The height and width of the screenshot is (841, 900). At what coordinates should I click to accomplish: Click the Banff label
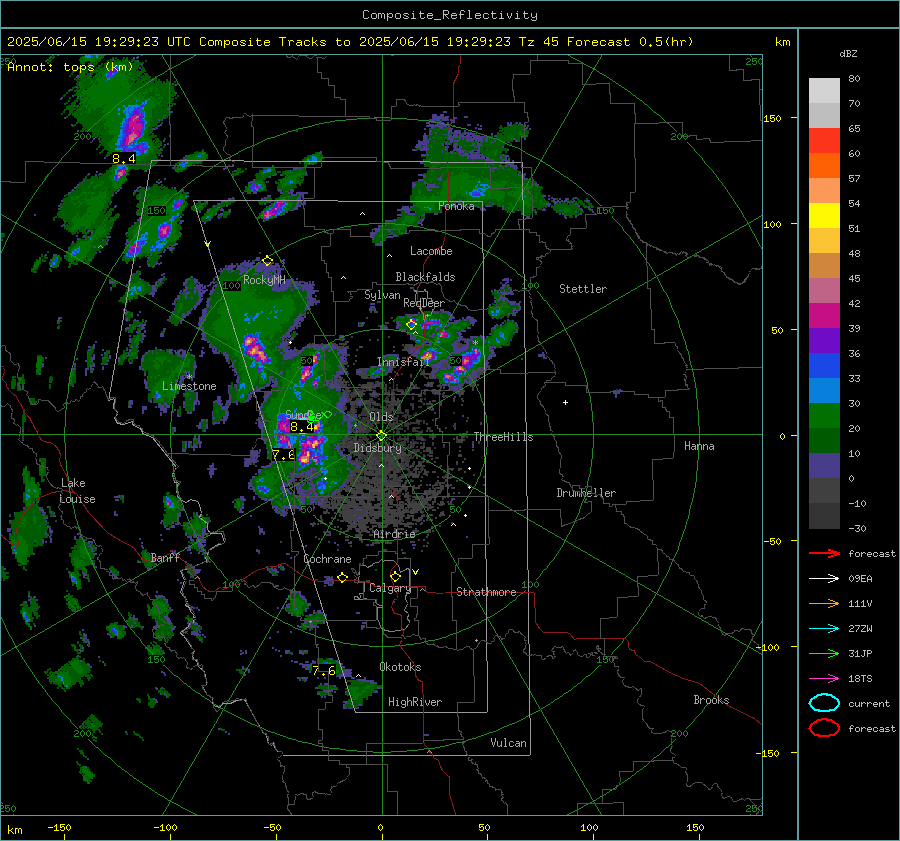165,557
